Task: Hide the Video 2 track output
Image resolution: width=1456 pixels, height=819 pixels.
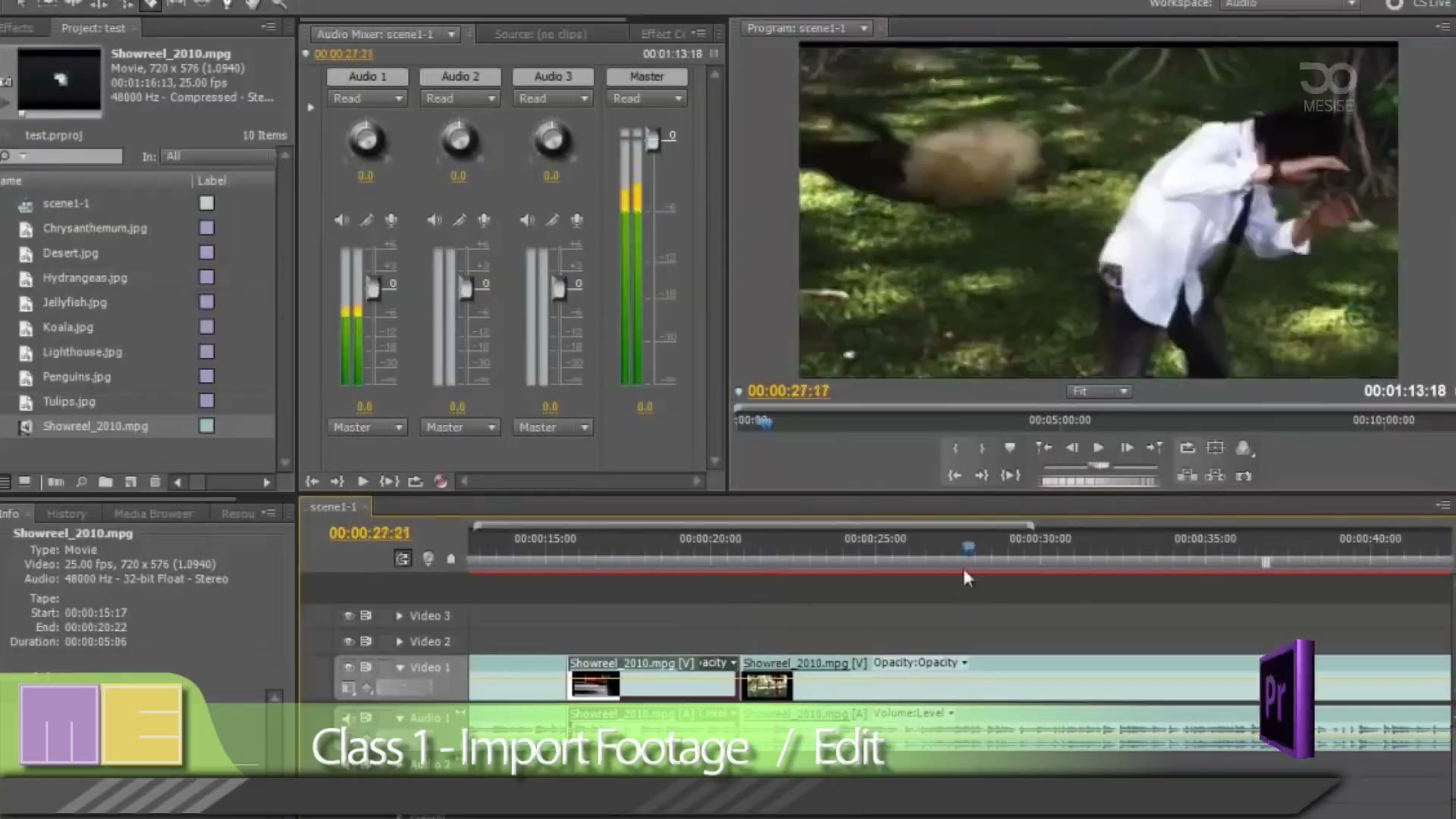Action: click(x=349, y=642)
